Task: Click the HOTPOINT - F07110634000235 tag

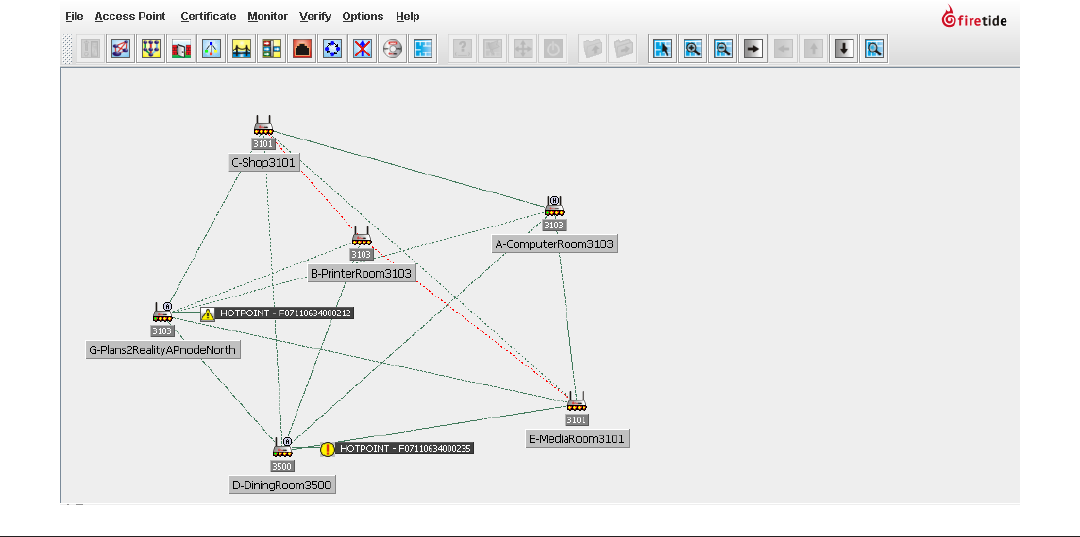Action: click(406, 448)
